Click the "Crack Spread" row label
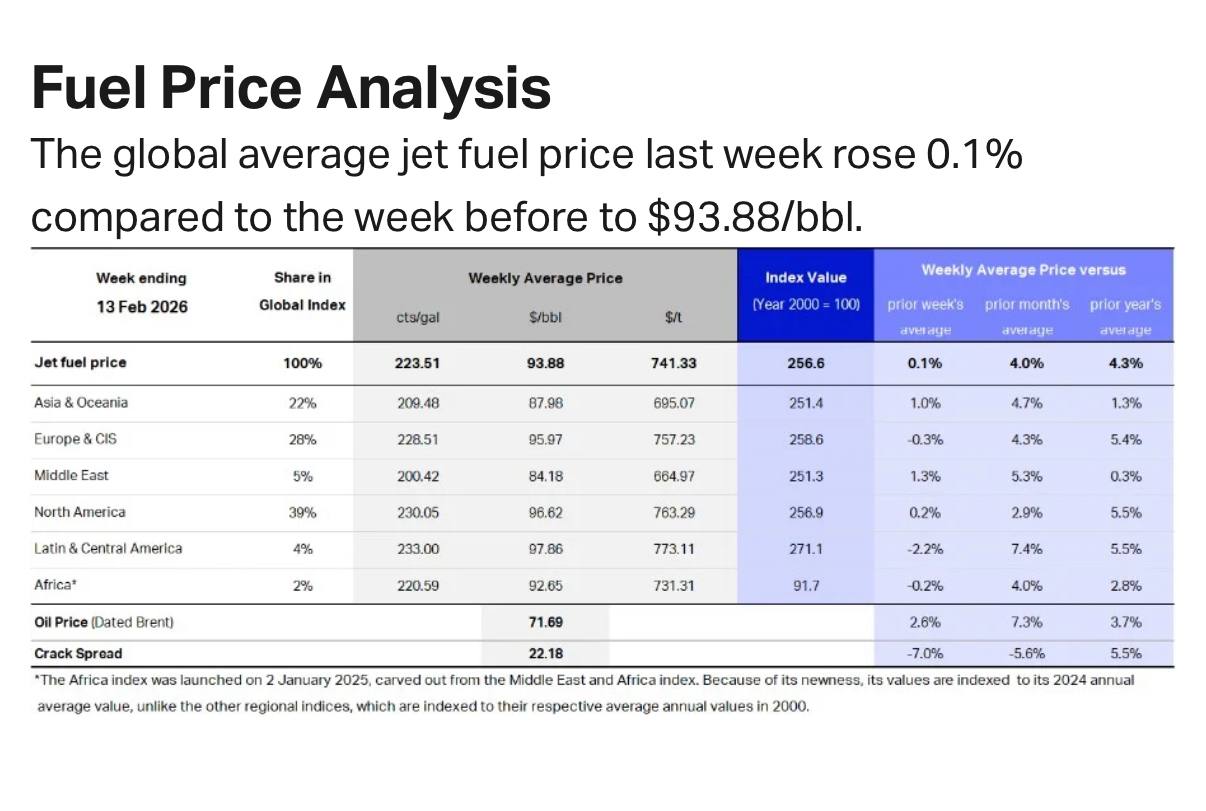The width and height of the screenshot is (1206, 811). [x=78, y=654]
